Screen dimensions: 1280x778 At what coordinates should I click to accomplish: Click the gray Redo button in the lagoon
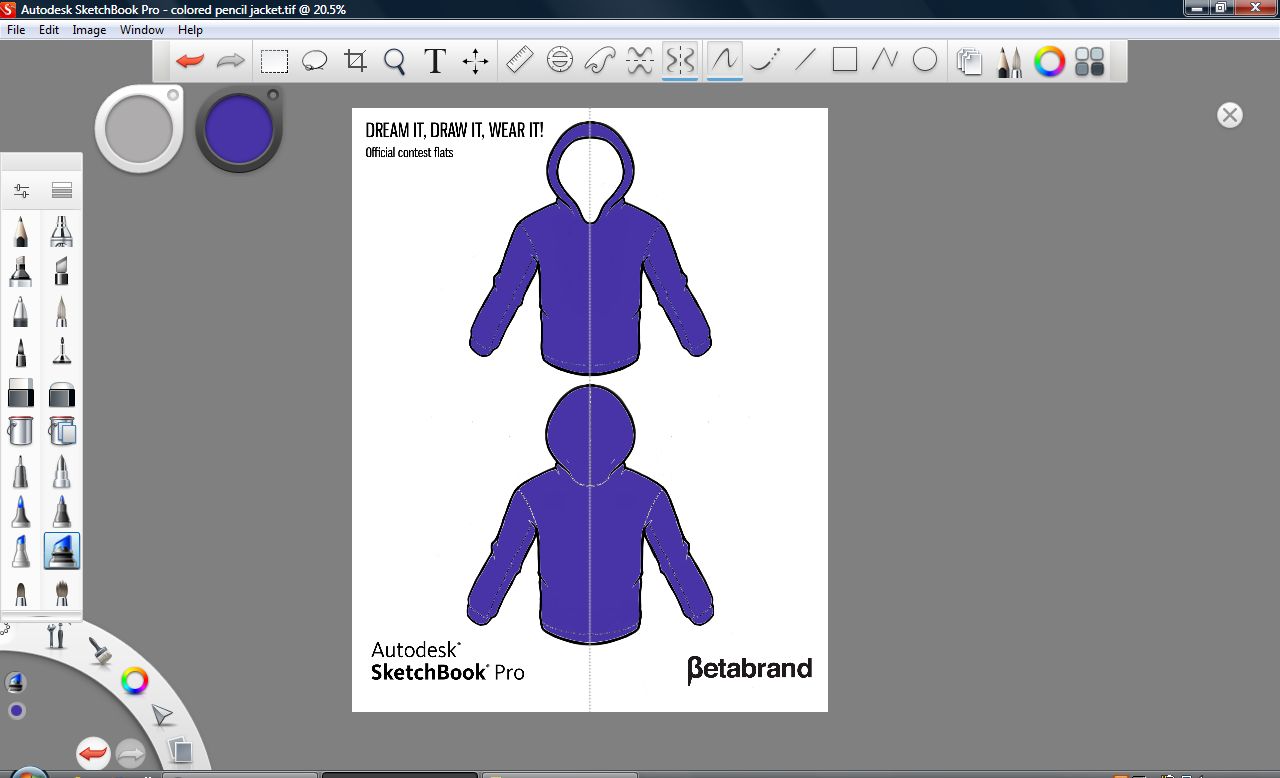(x=131, y=753)
